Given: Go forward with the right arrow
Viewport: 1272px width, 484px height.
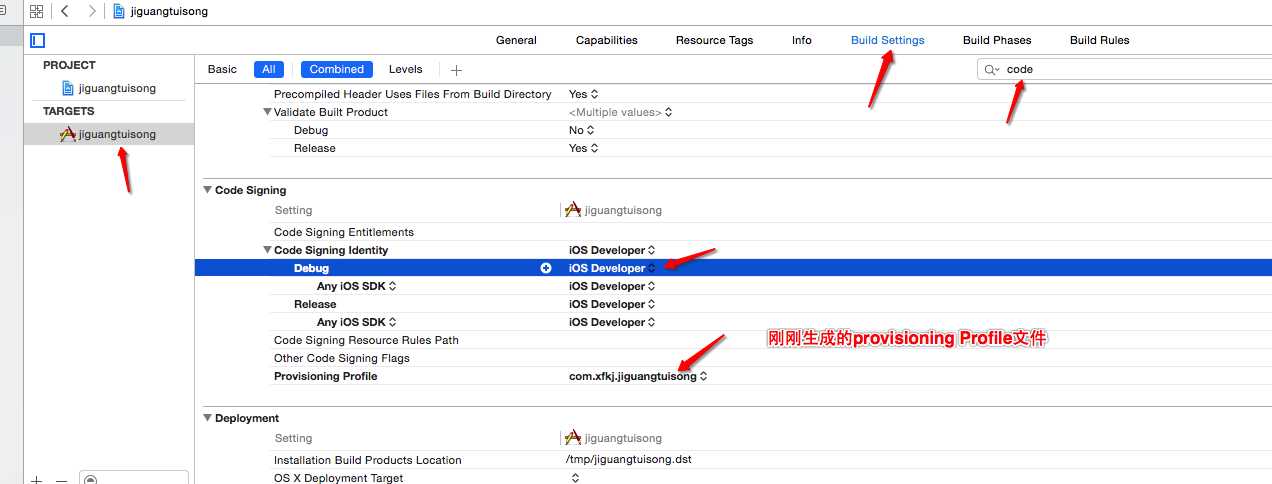Looking at the screenshot, I should point(92,11).
